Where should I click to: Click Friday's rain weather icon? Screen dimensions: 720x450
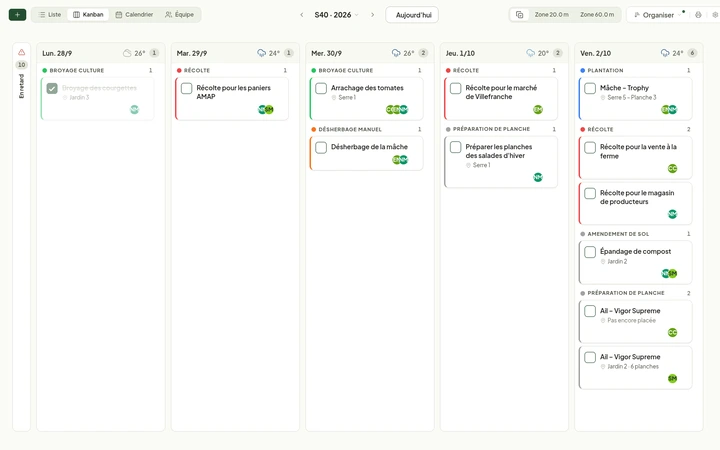coord(665,53)
